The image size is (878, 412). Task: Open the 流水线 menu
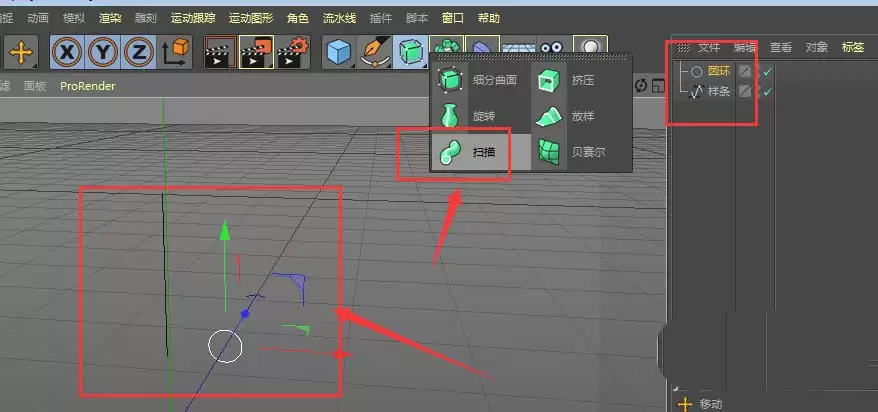[x=339, y=18]
